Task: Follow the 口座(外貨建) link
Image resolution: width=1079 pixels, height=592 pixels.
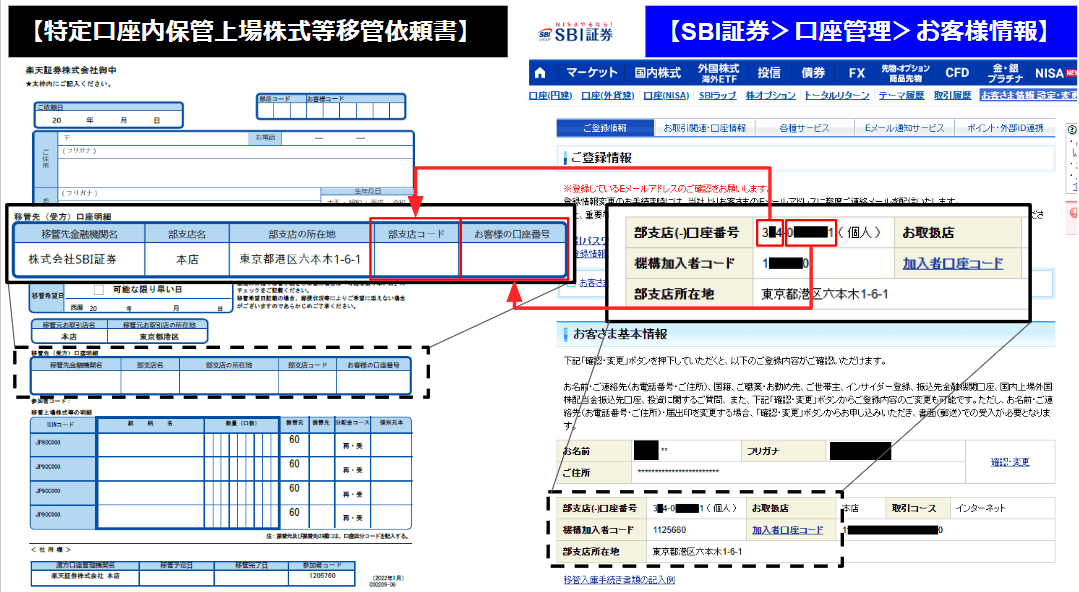Action: (x=608, y=96)
